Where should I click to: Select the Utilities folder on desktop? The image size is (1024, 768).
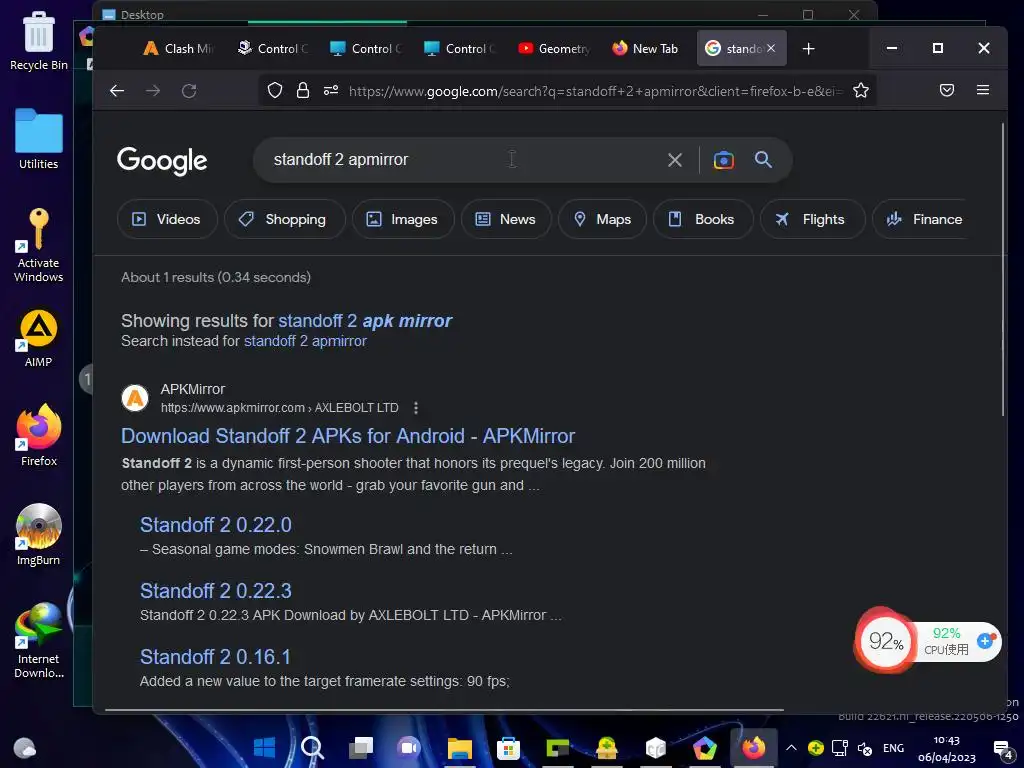click(x=39, y=139)
